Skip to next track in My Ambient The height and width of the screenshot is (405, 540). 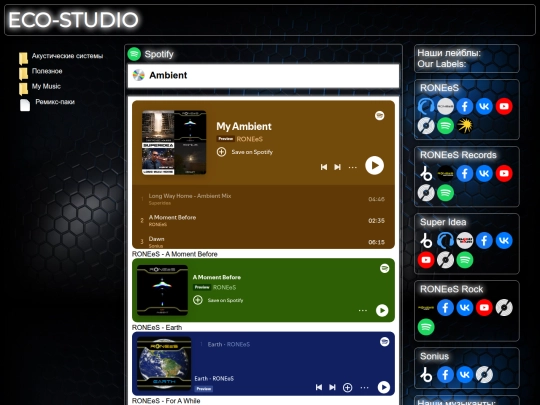[338, 167]
